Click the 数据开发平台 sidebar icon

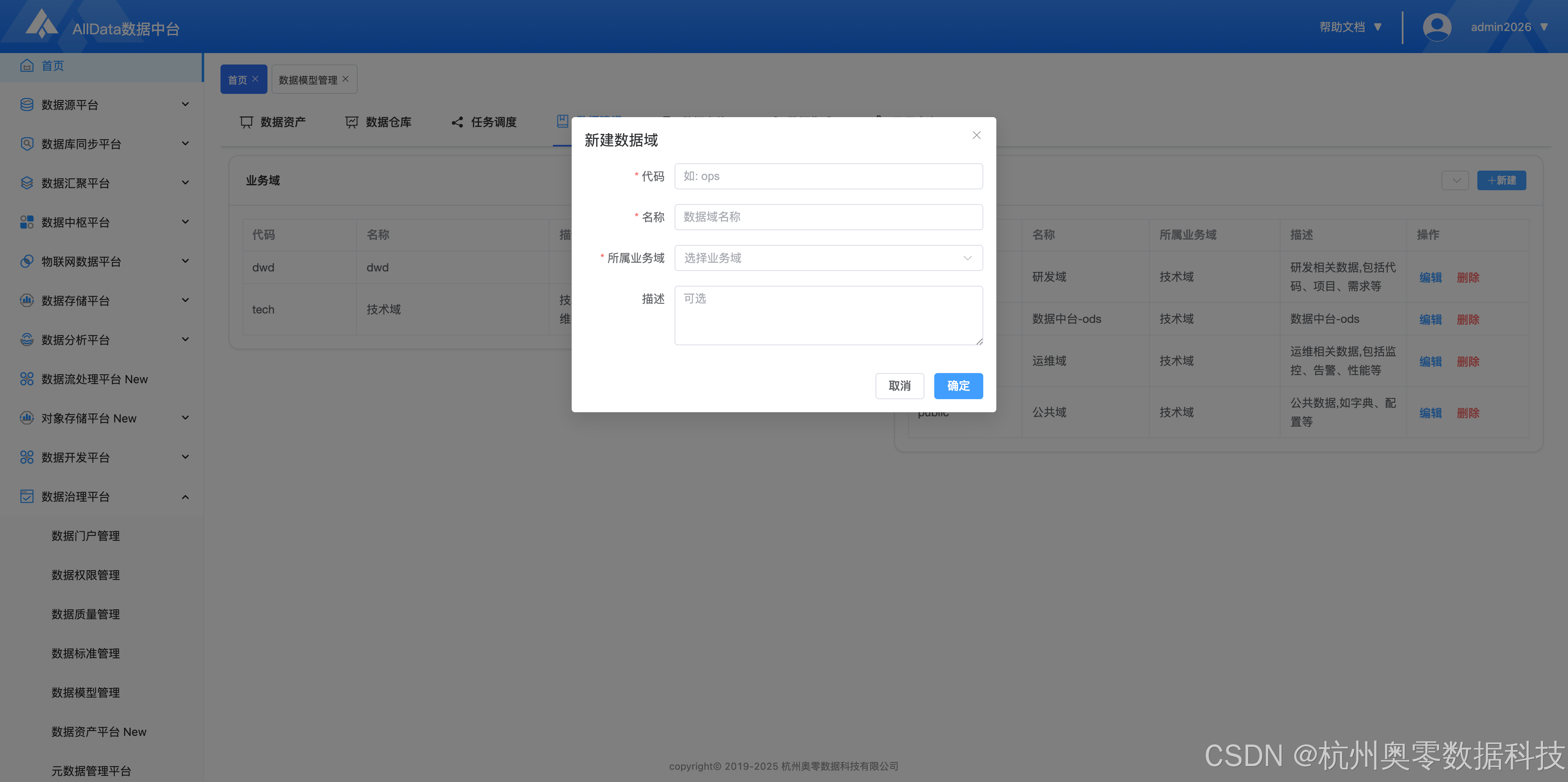point(27,457)
